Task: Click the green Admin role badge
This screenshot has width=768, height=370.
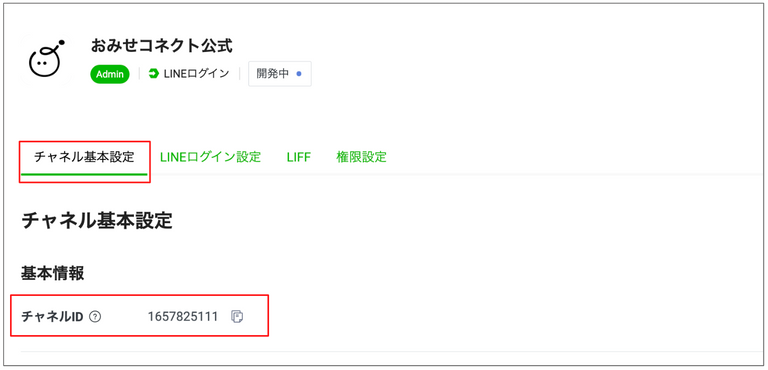Action: 110,74
